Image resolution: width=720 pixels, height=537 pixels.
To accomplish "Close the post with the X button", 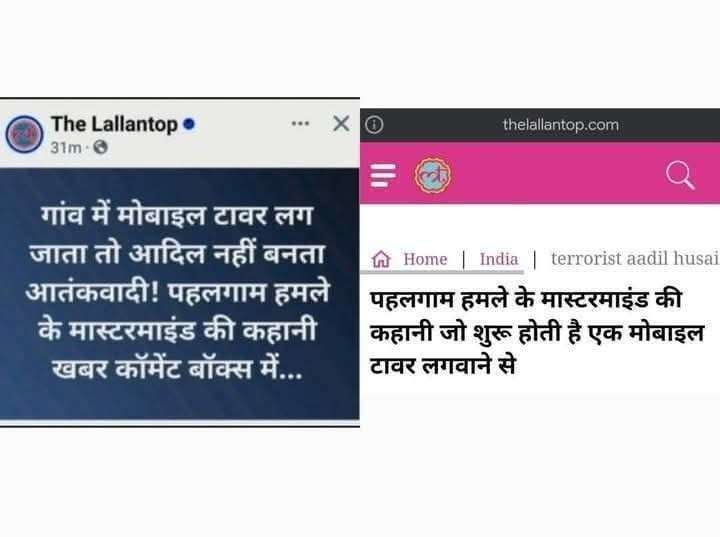I will (x=341, y=123).
